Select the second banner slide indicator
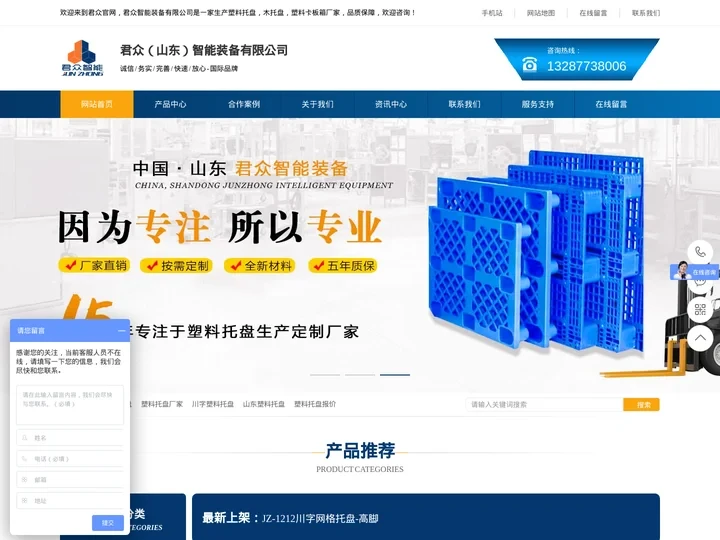The width and height of the screenshot is (720, 540). pyautogui.click(x=360, y=375)
